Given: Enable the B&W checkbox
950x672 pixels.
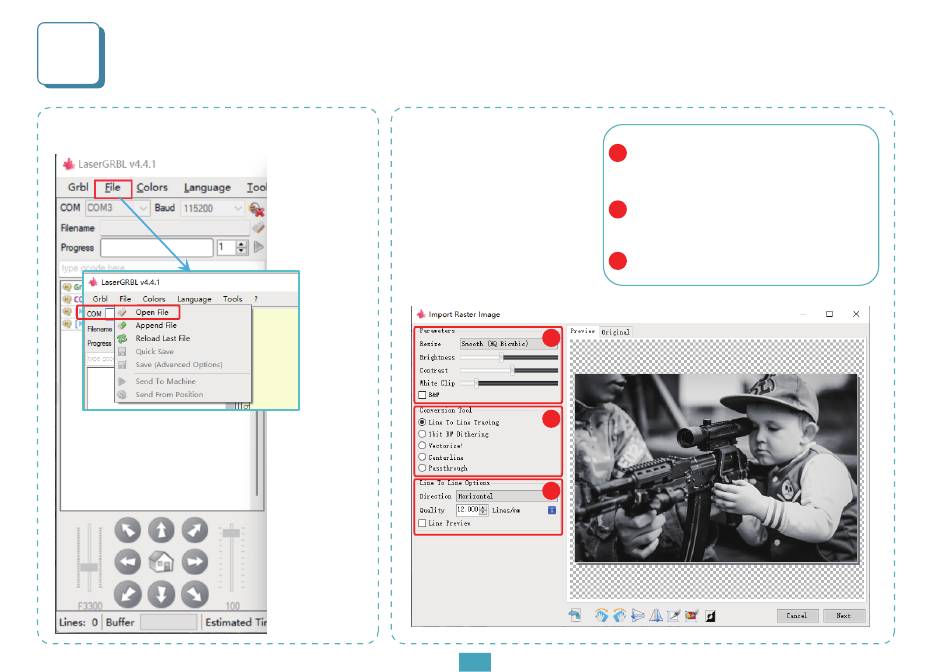Looking at the screenshot, I should coord(422,395).
